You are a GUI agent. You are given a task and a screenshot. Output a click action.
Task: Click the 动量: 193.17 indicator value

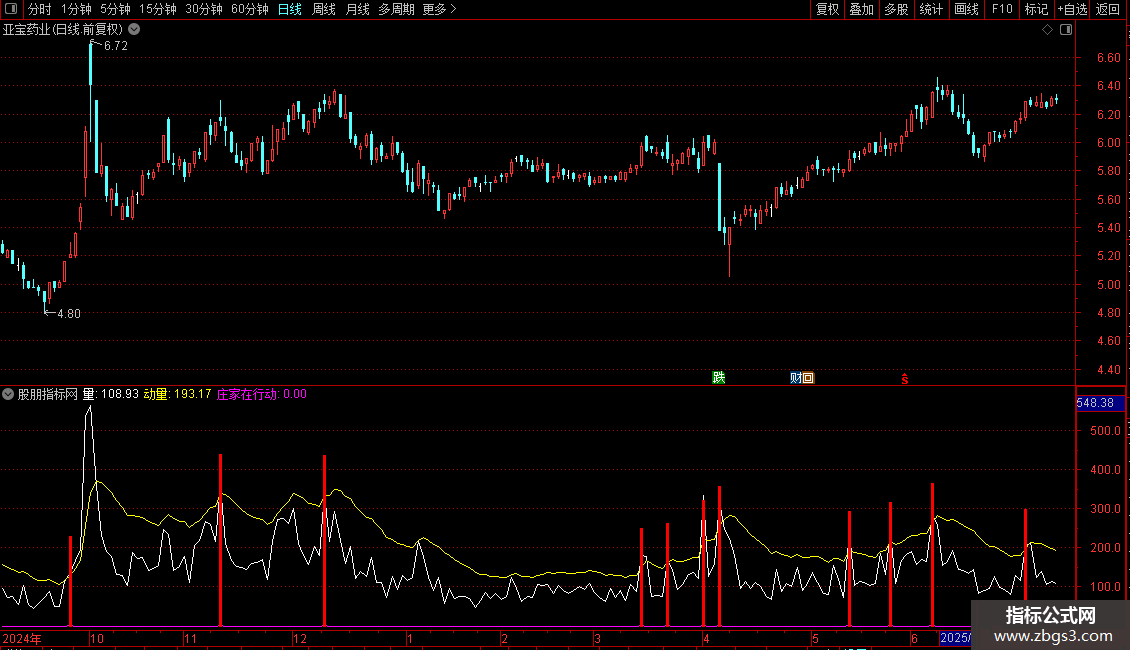click(177, 394)
